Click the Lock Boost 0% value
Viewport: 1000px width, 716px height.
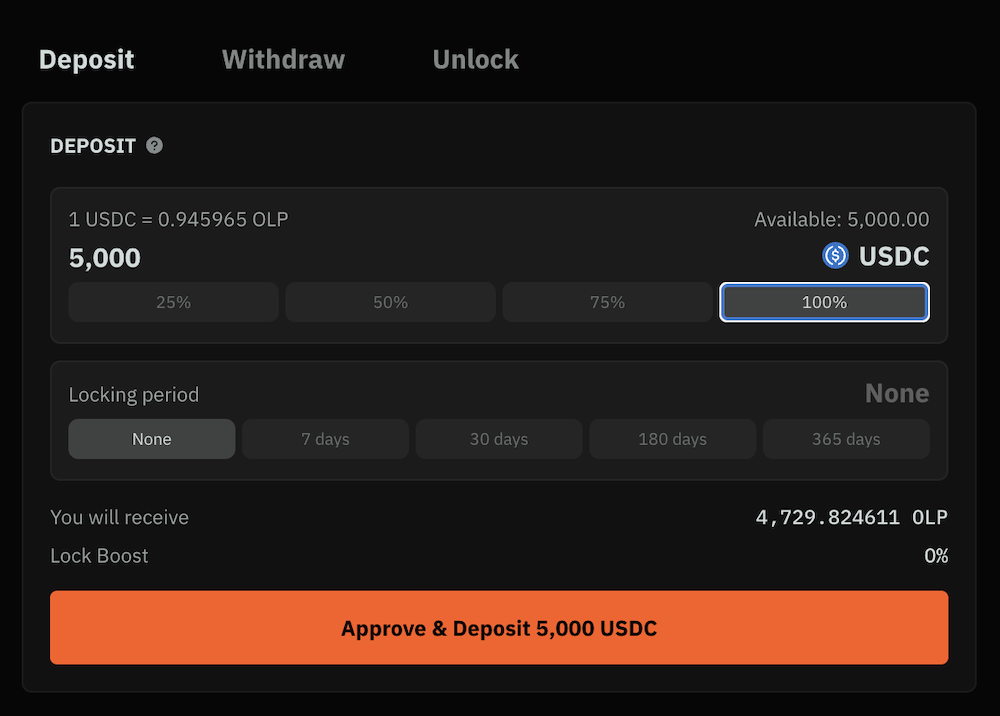(936, 556)
